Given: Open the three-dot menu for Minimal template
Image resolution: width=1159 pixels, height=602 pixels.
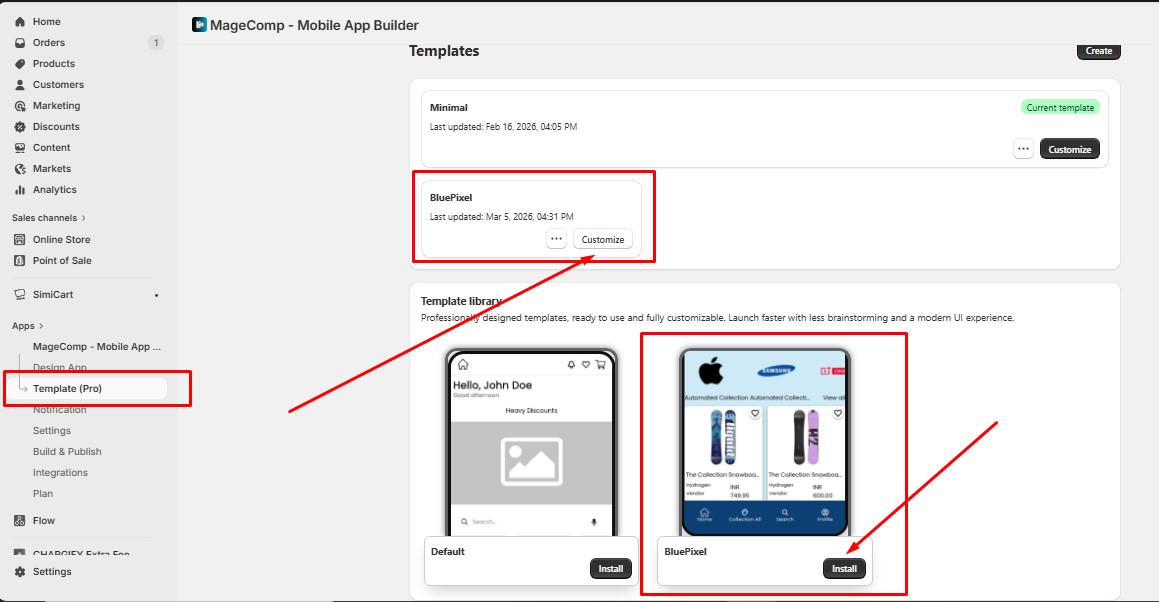Looking at the screenshot, I should pos(1023,149).
